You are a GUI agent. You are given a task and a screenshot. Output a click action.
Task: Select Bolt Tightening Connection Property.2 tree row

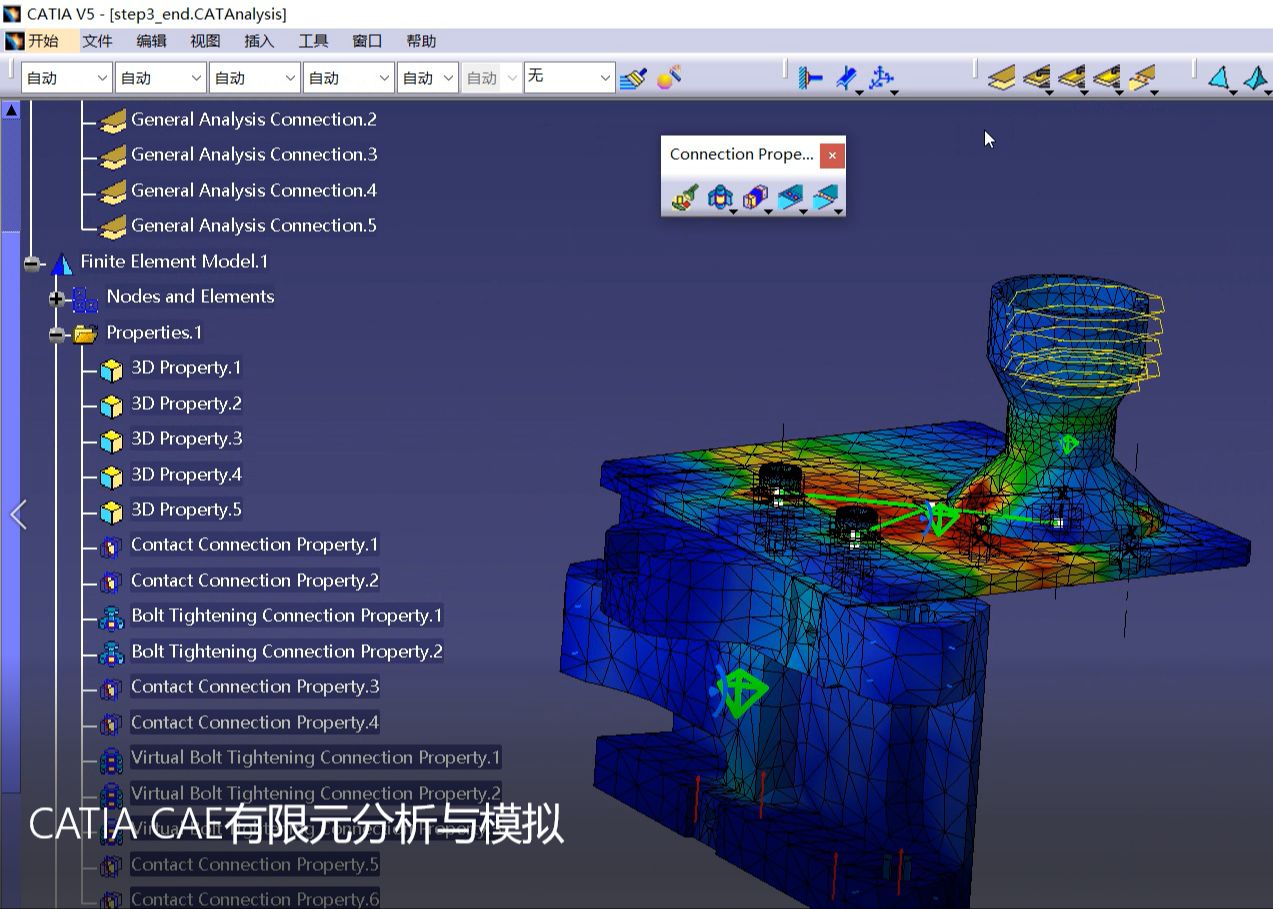click(287, 652)
